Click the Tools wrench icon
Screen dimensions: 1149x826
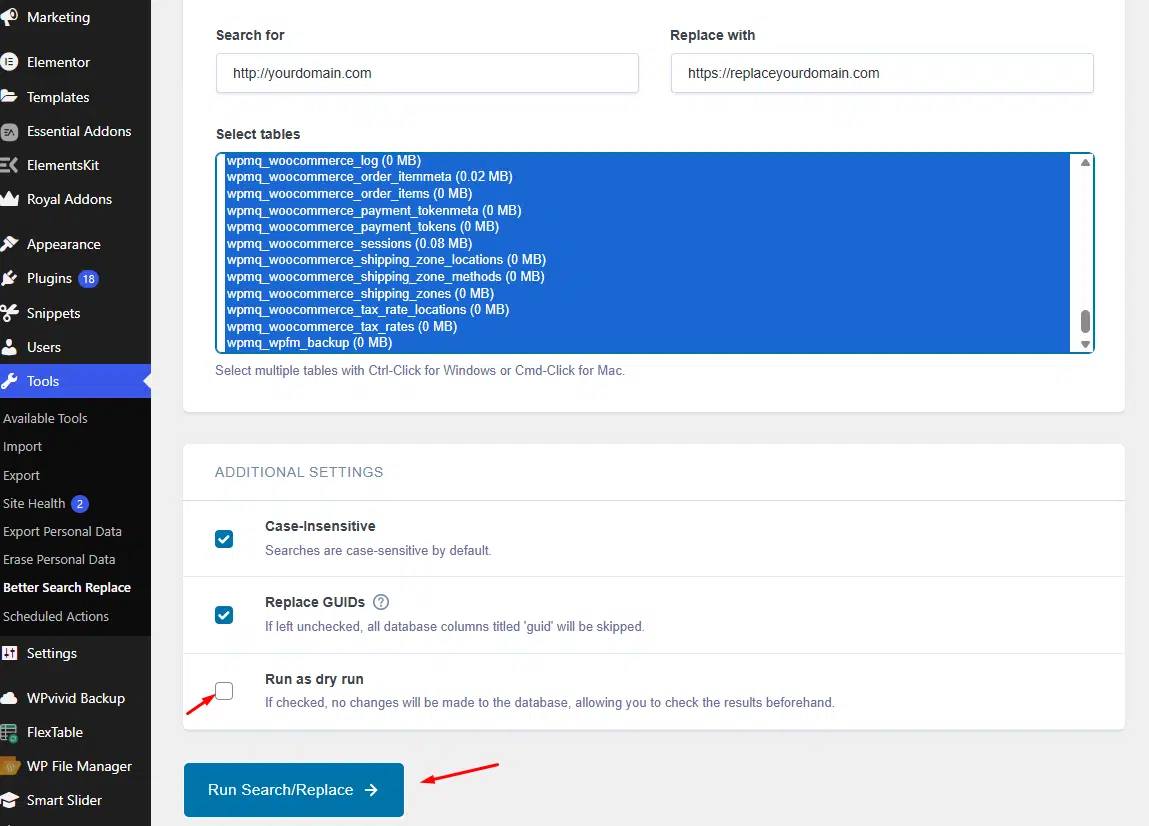tap(9, 381)
